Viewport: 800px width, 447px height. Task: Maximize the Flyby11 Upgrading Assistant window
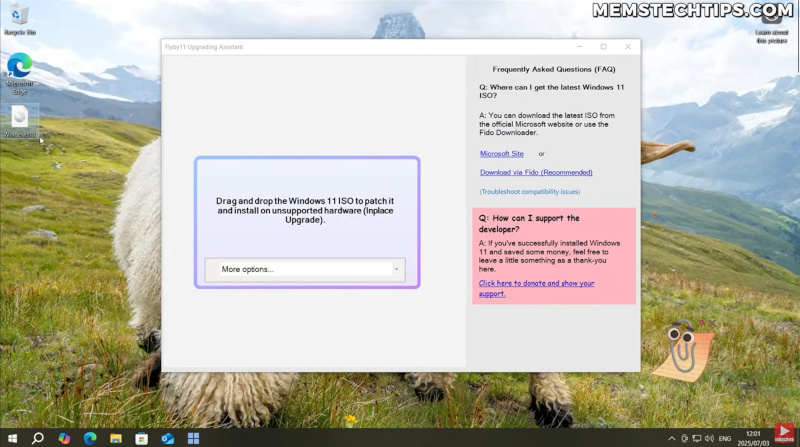coord(604,46)
